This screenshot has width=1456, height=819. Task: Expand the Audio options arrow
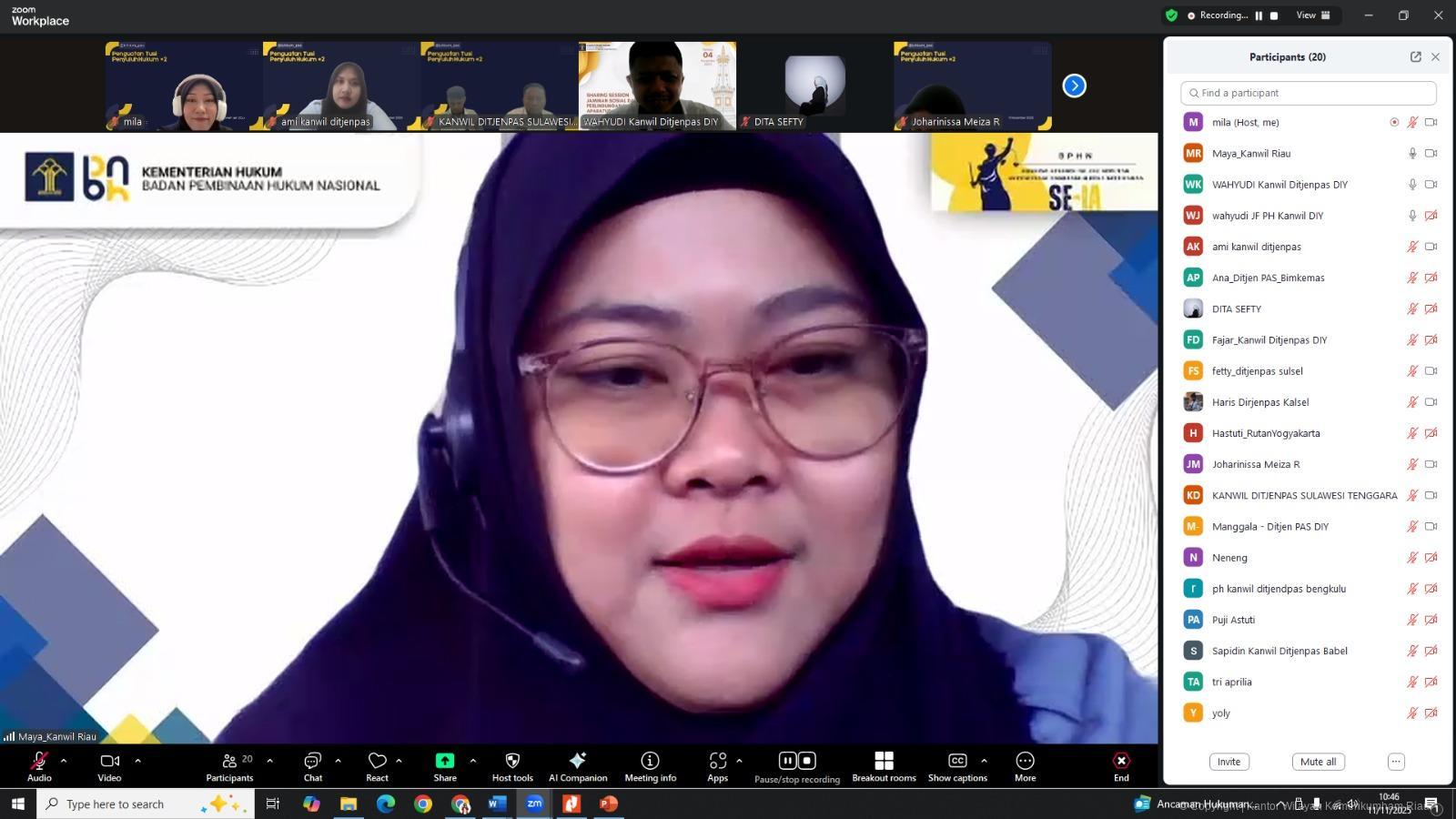pyautogui.click(x=64, y=760)
